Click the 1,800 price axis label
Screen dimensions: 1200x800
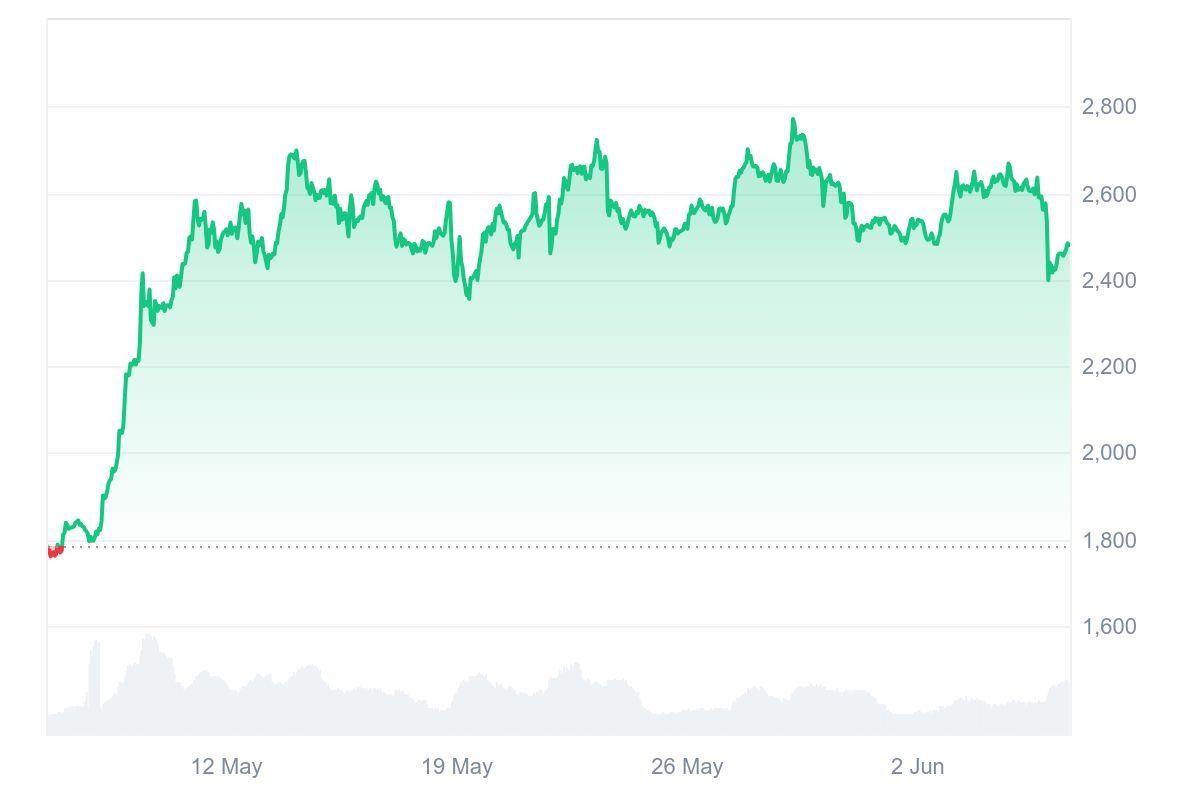(x=1108, y=540)
